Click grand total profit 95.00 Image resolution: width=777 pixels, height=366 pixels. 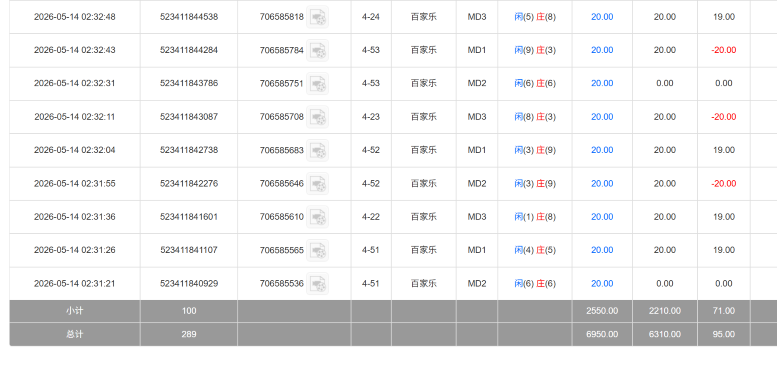(723, 334)
